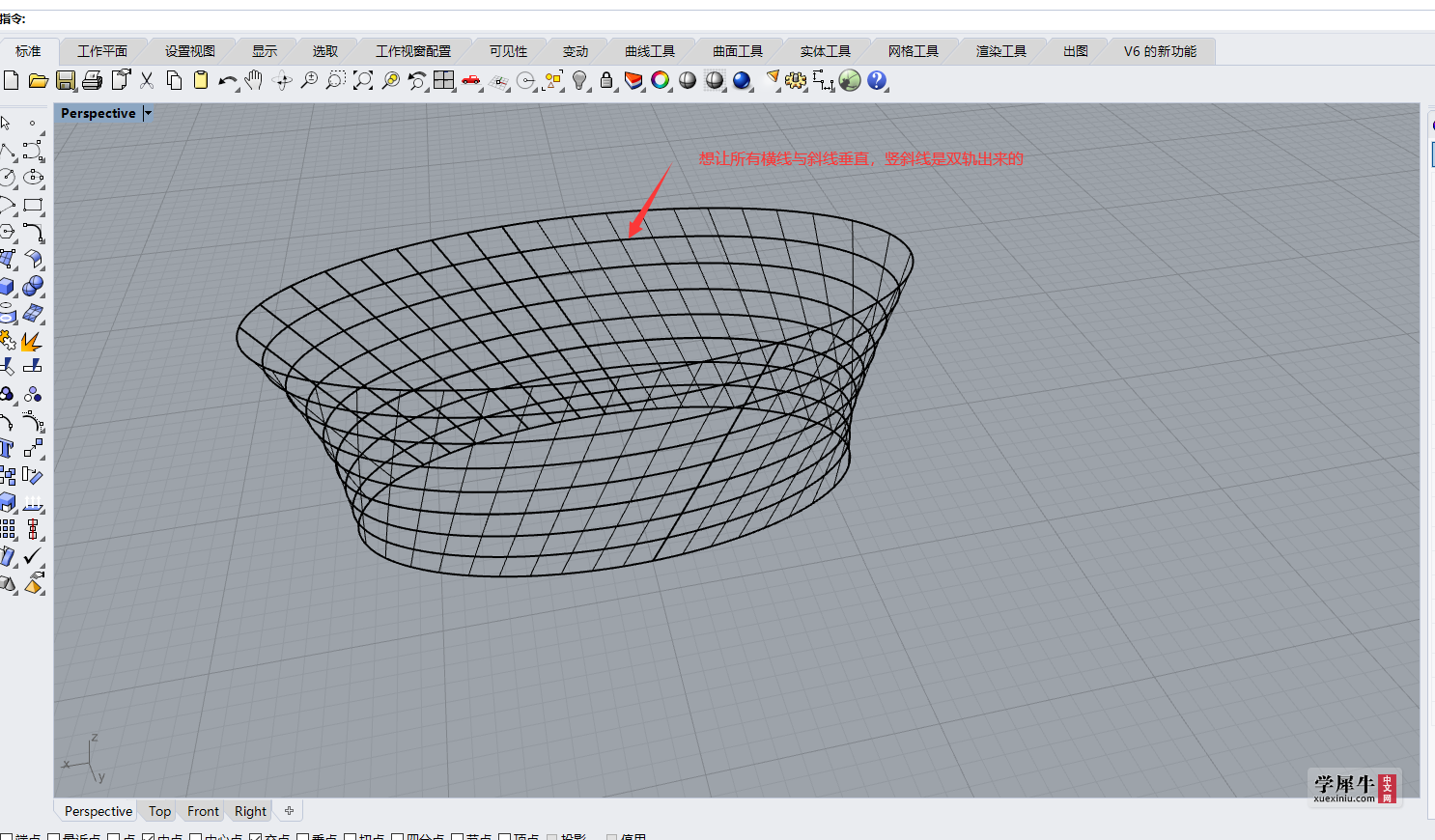Choose the Zoom Window tool with dashed box
This screenshot has width=1435, height=840.
coord(335,80)
